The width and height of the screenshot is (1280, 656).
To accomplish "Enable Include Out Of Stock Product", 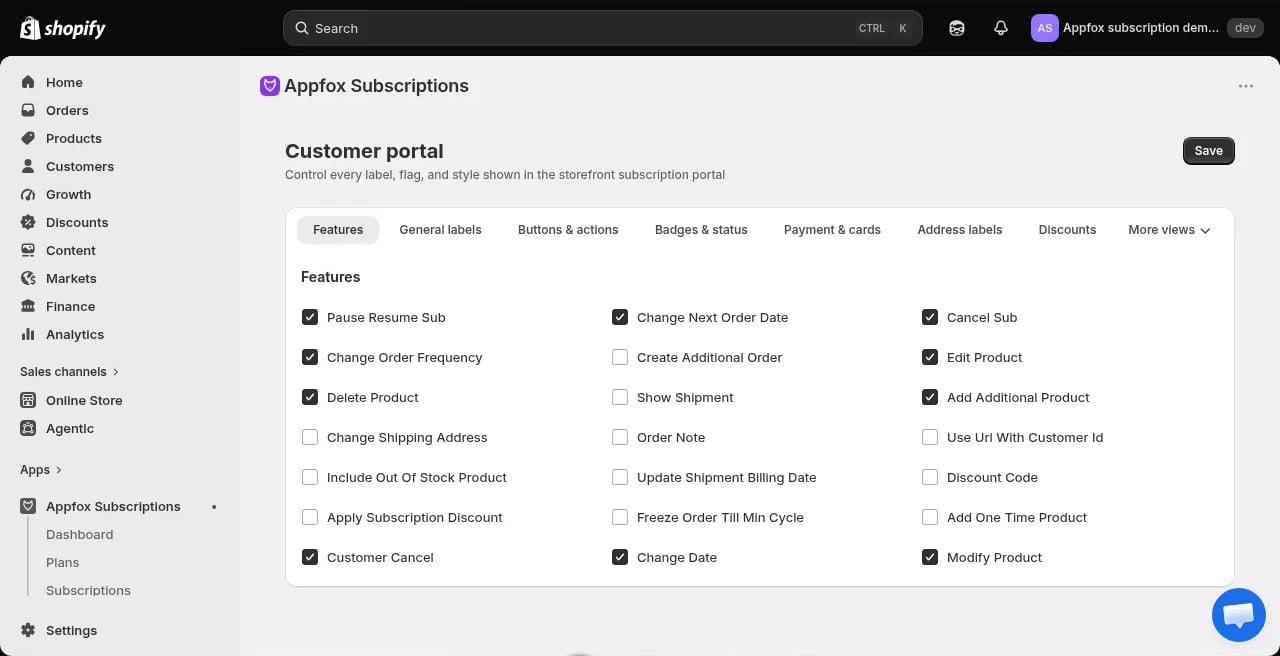I will click(x=310, y=477).
